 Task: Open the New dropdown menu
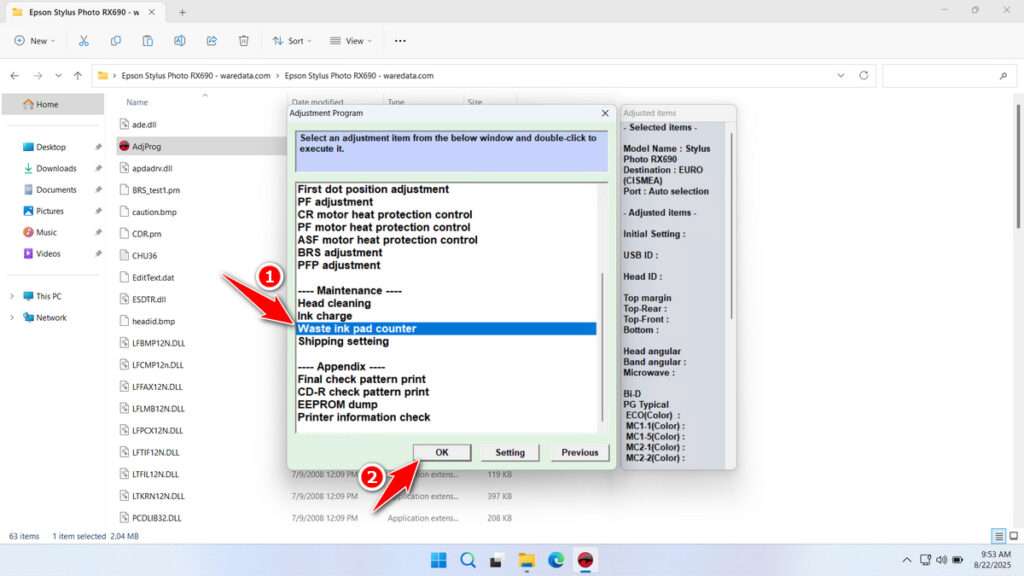click(35, 40)
